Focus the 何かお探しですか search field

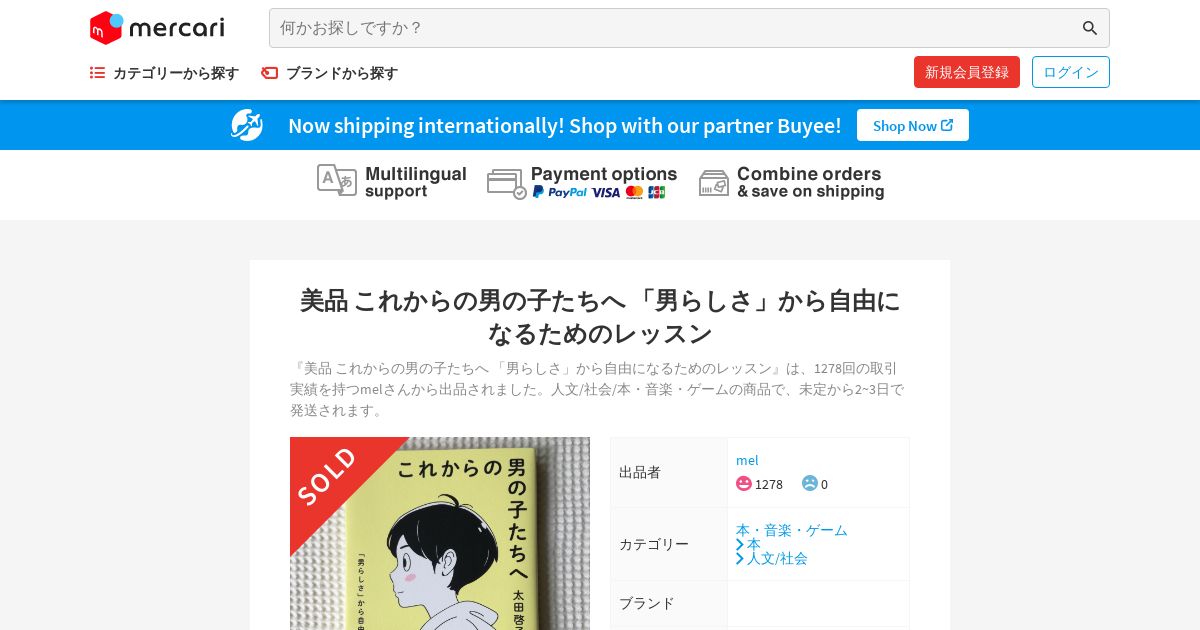click(x=675, y=28)
